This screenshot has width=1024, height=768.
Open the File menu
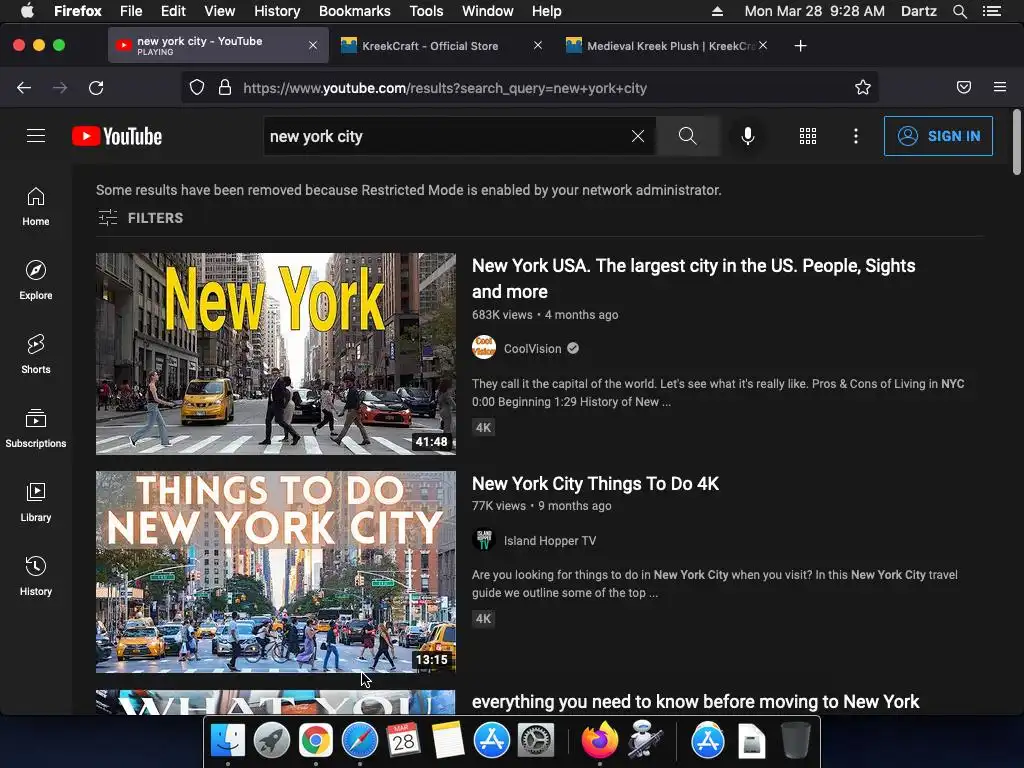[x=131, y=11]
